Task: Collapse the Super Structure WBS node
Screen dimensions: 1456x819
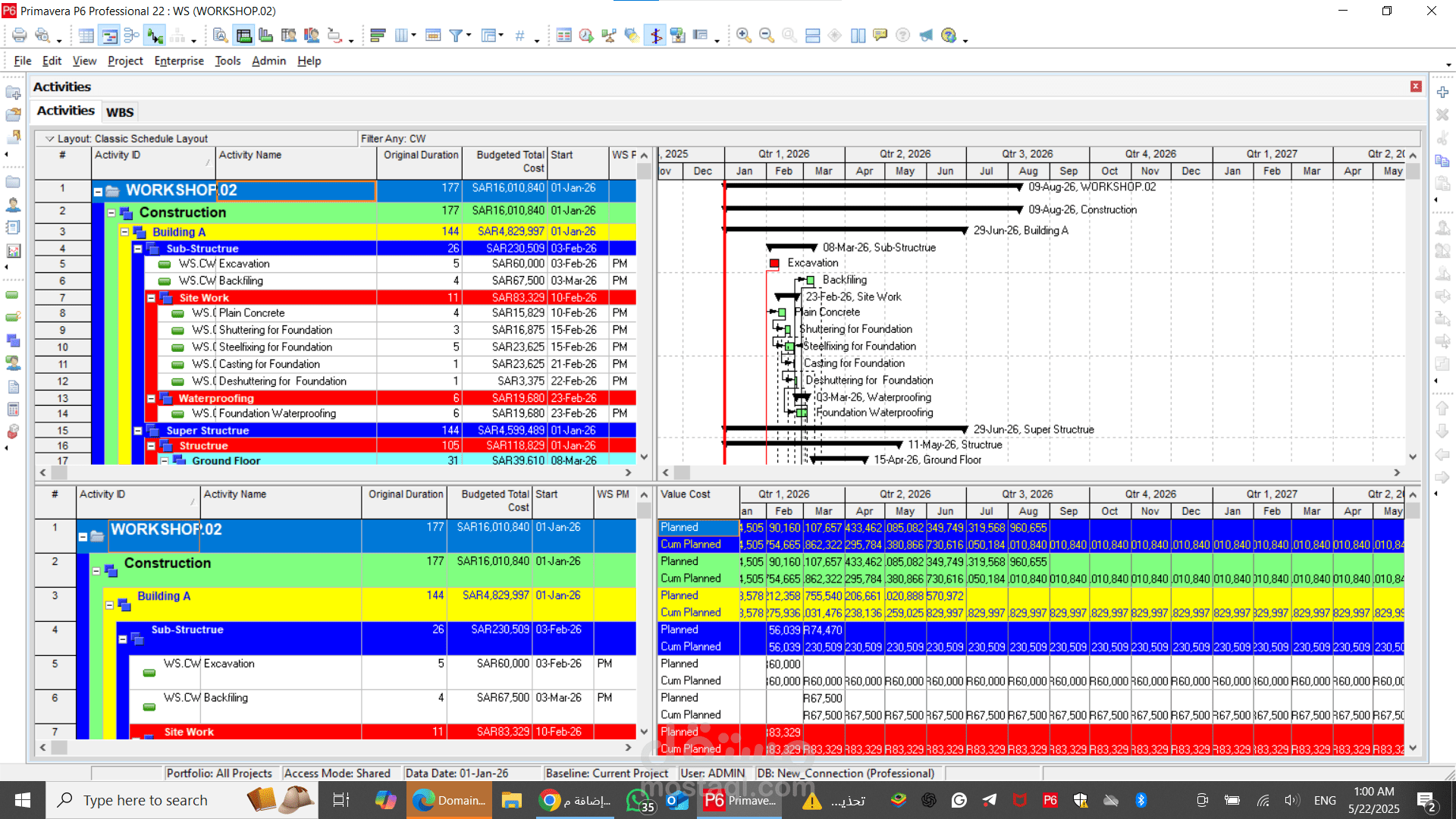Action: coord(138,431)
